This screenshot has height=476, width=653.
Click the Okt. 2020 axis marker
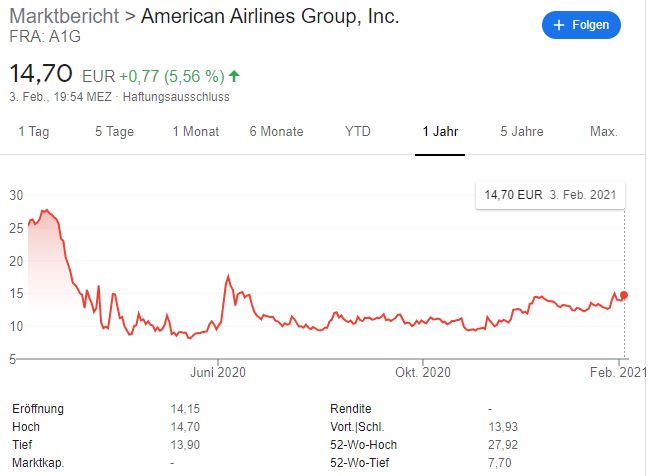(x=423, y=372)
